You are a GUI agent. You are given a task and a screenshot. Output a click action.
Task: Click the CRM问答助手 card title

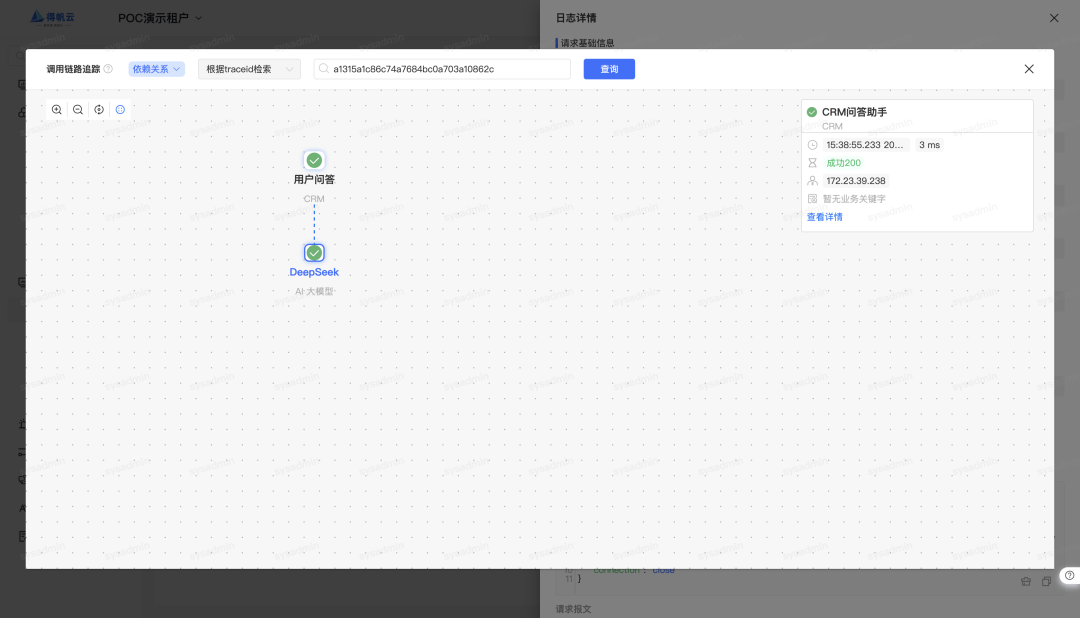coord(854,112)
